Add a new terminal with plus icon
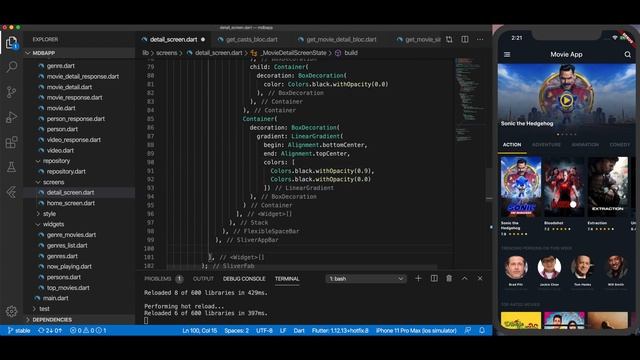Screen dimensions: 640x360 (418, 278)
